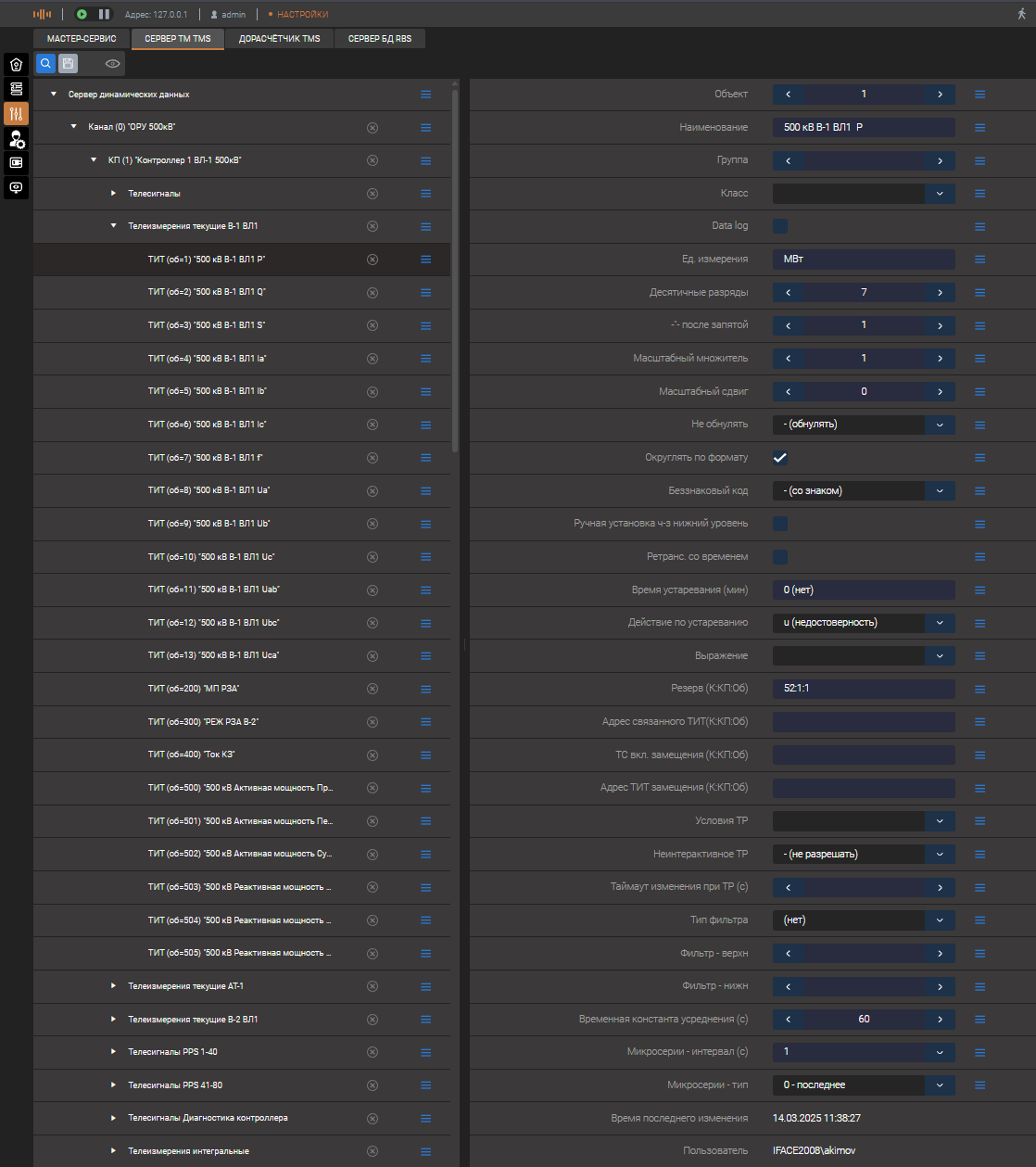The height and width of the screenshot is (1167, 1036).
Task: Click the home sidebar icon
Action: pos(17,65)
